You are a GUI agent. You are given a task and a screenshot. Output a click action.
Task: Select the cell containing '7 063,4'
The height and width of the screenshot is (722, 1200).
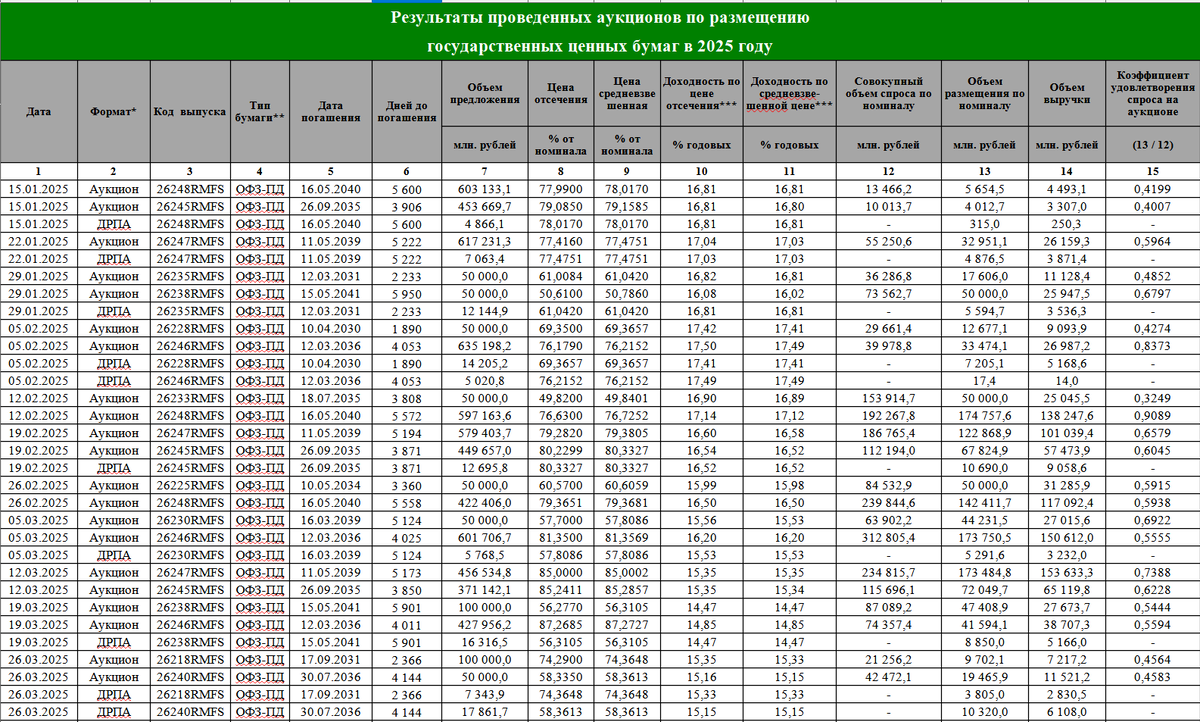(x=485, y=260)
